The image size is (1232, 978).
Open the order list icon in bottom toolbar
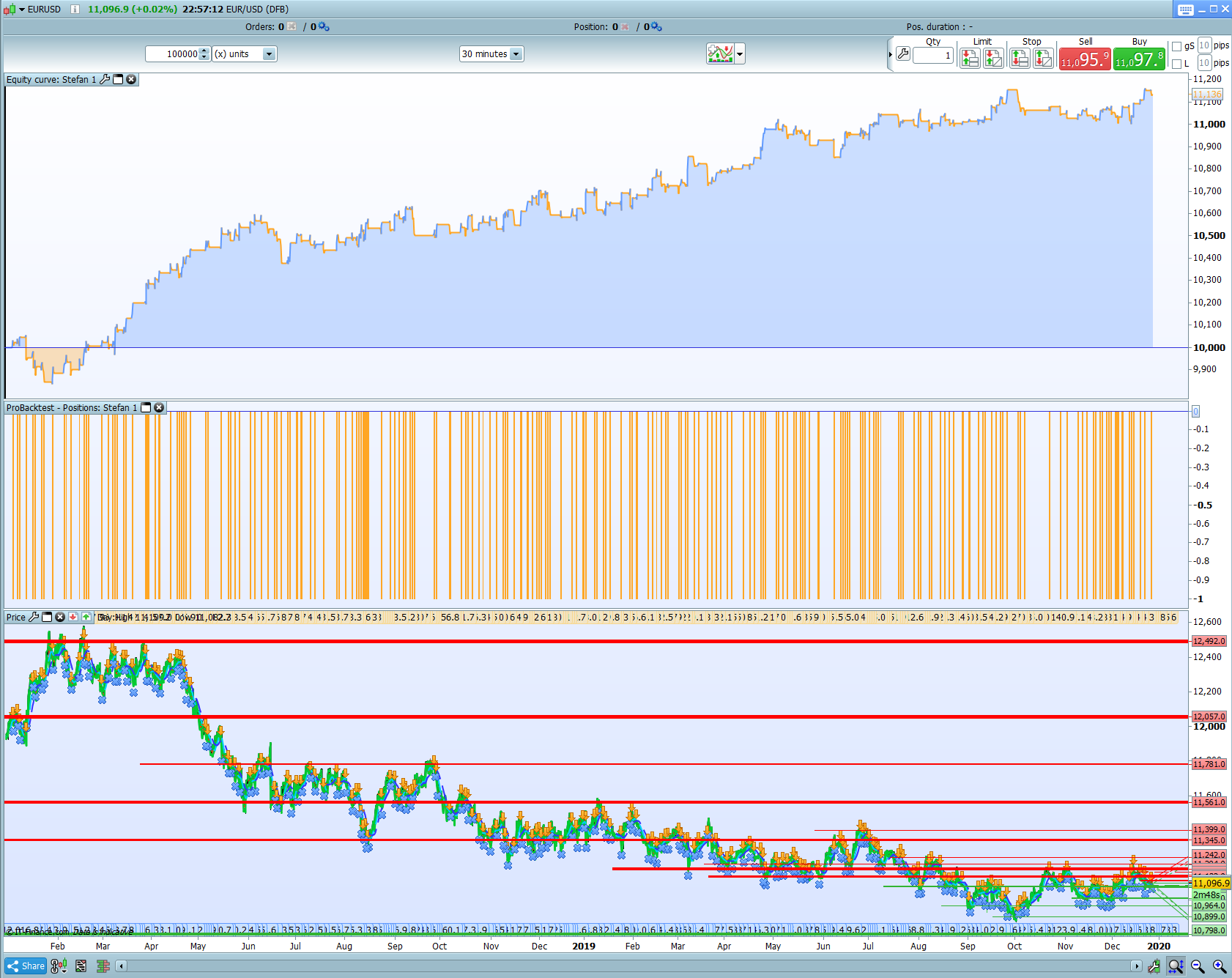point(81,966)
